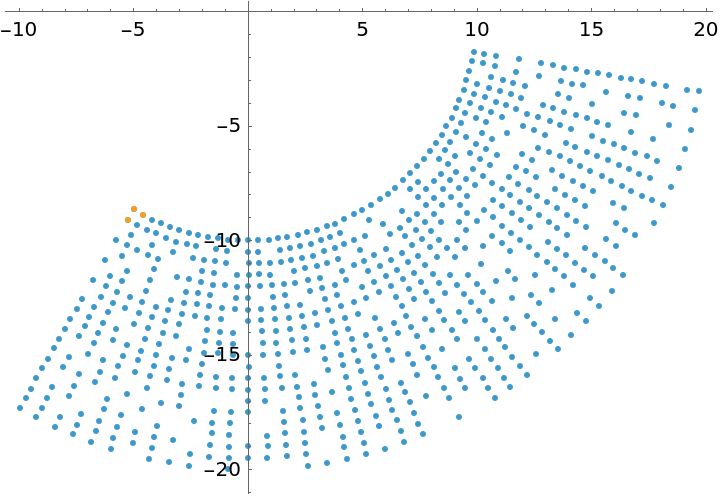Click the intersection of the two axes
The width and height of the screenshot is (720, 496).
coord(248,11)
